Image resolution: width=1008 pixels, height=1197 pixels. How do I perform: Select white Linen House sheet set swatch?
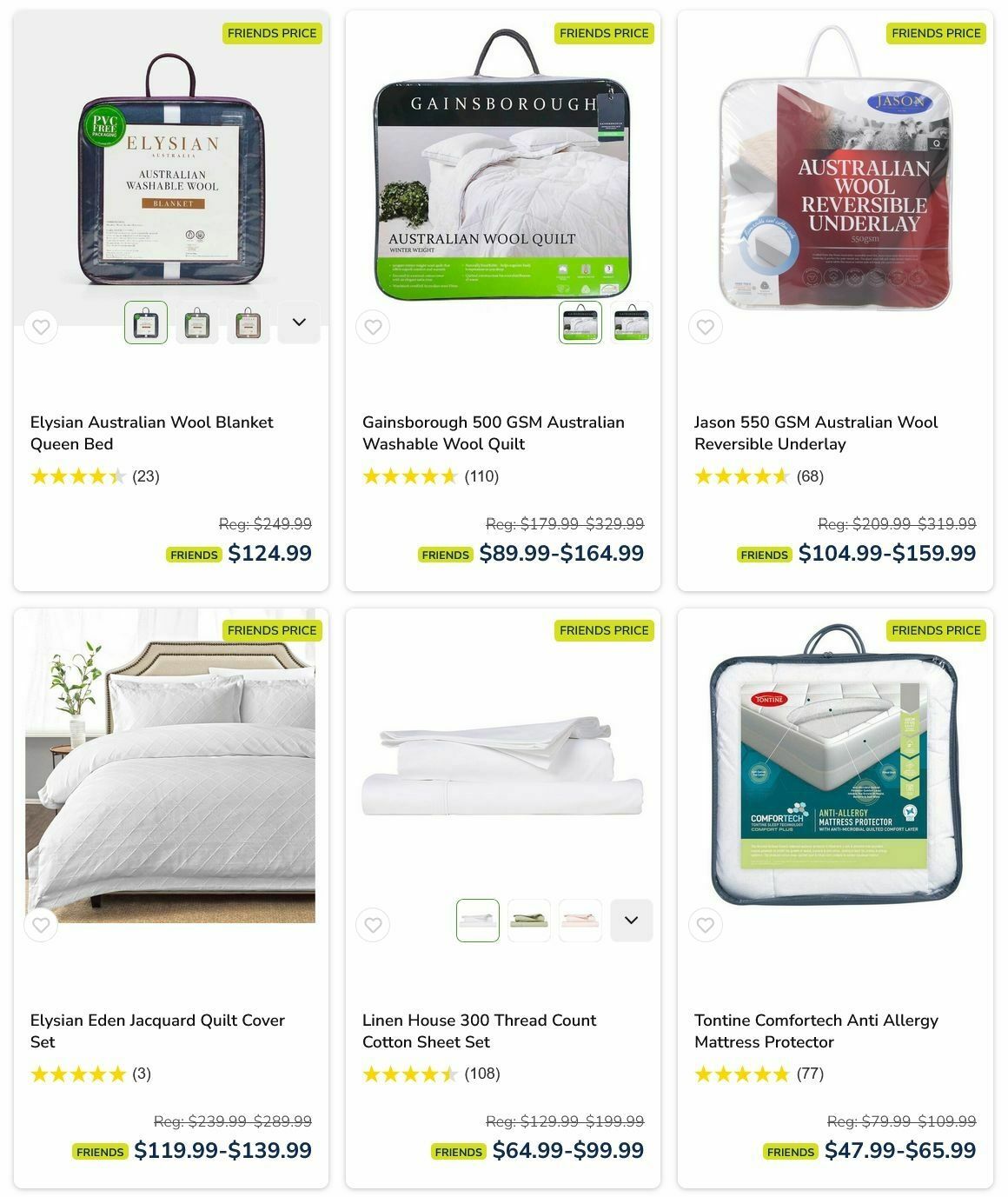pos(478,921)
